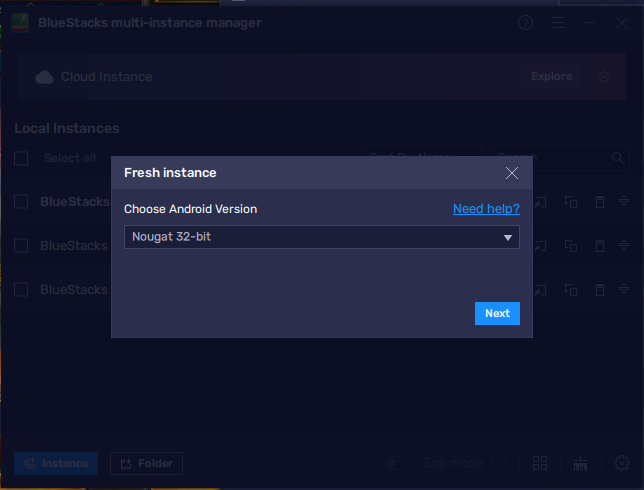Tick the checkbox of the first BlueStacks instance
Image resolution: width=644 pixels, height=490 pixels.
pyautogui.click(x=21, y=201)
